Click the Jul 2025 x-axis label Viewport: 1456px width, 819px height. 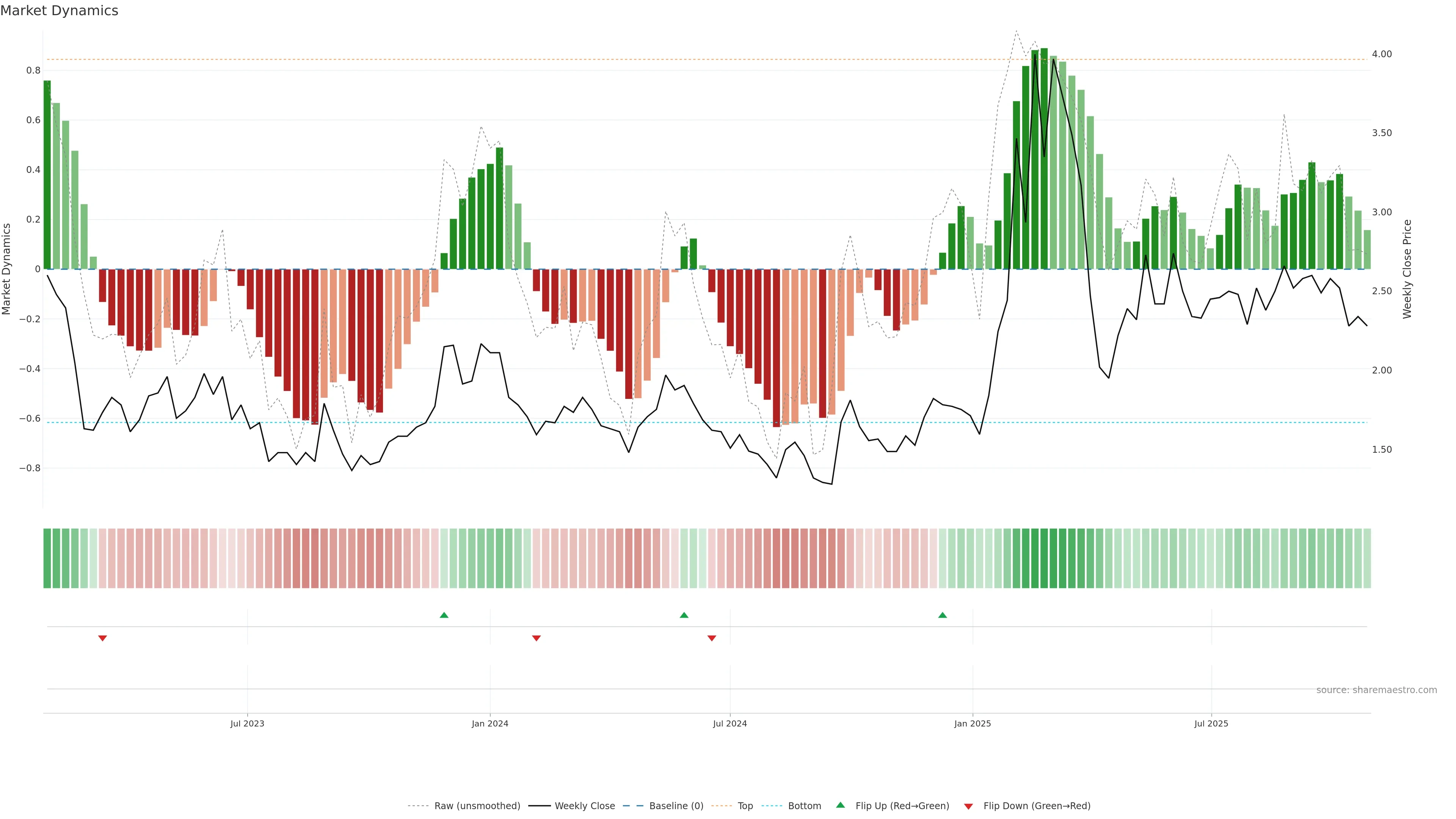[1211, 723]
